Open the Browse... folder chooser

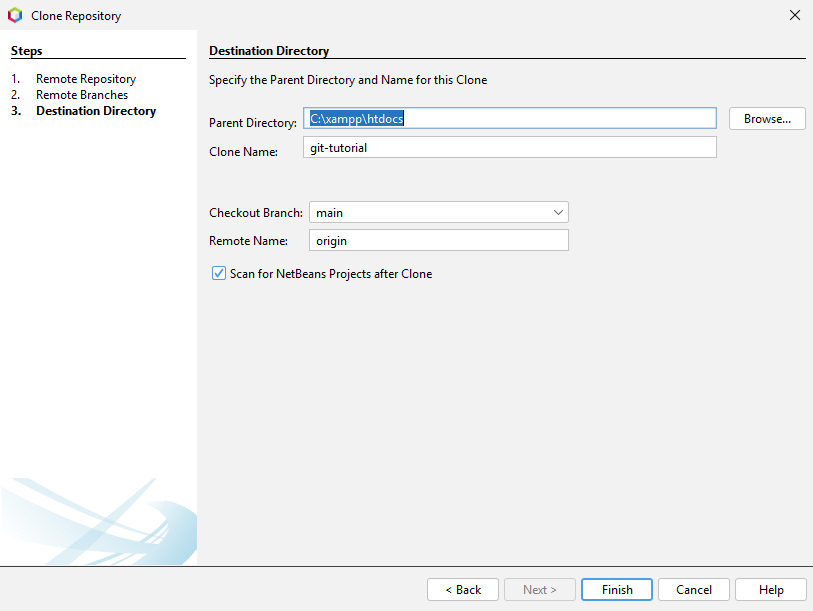pos(767,118)
